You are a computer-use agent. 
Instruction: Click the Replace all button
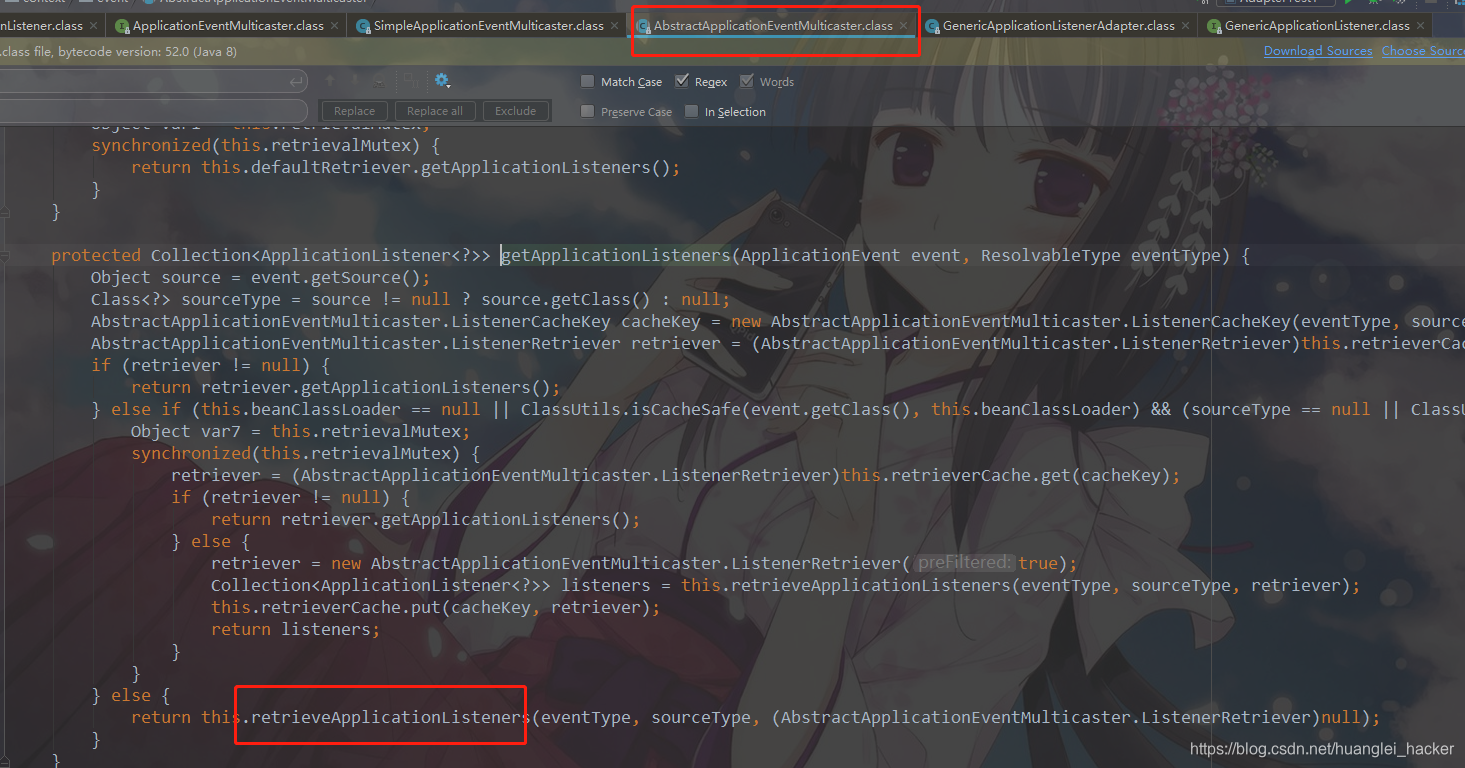coord(435,111)
